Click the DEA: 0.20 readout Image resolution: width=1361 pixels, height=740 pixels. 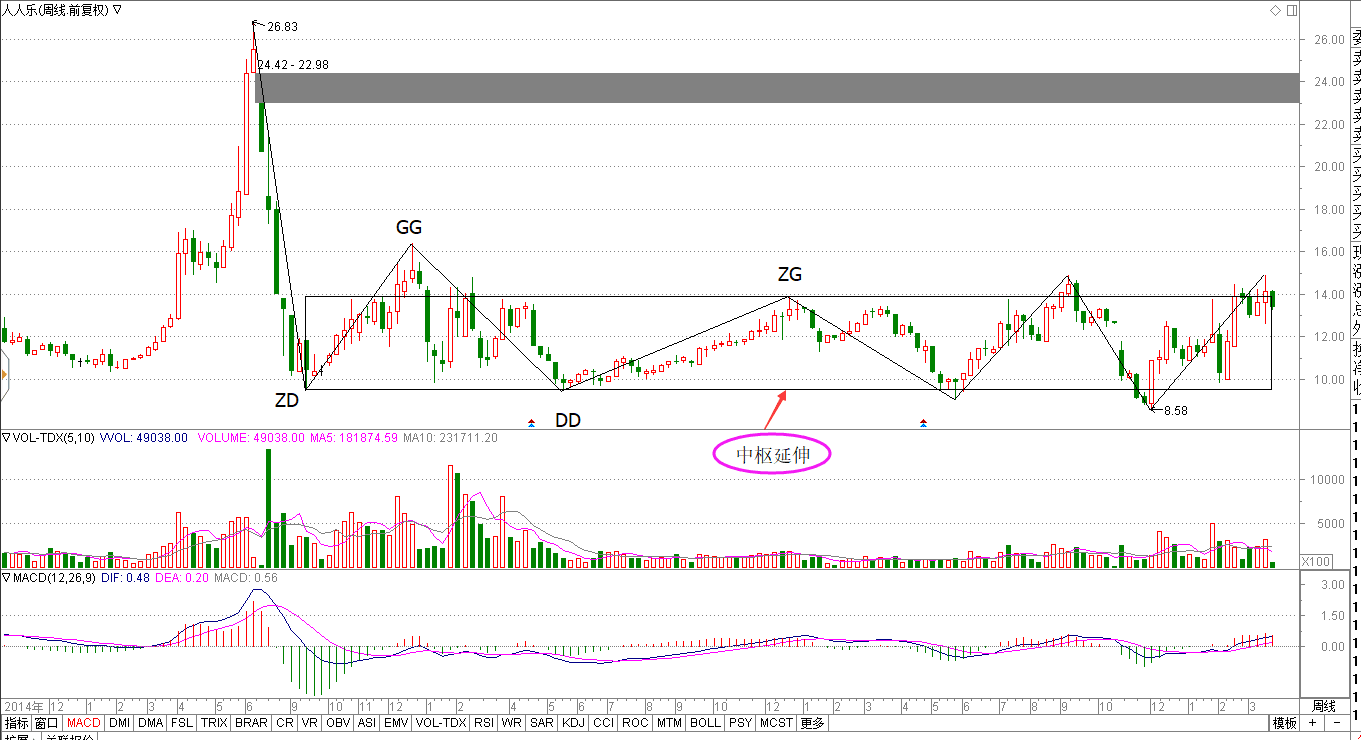click(x=183, y=578)
